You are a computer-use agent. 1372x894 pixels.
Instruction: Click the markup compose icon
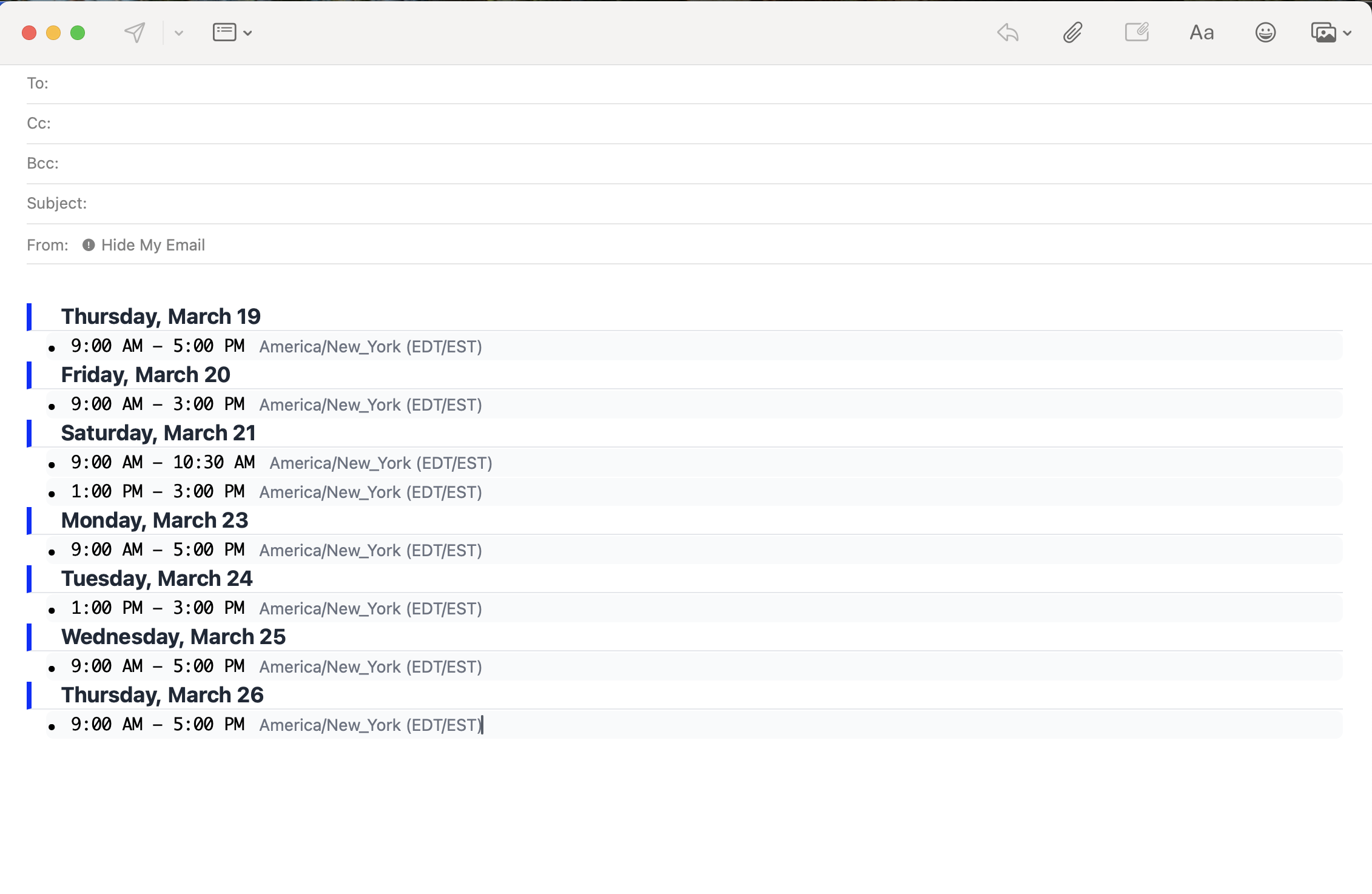(x=1137, y=32)
